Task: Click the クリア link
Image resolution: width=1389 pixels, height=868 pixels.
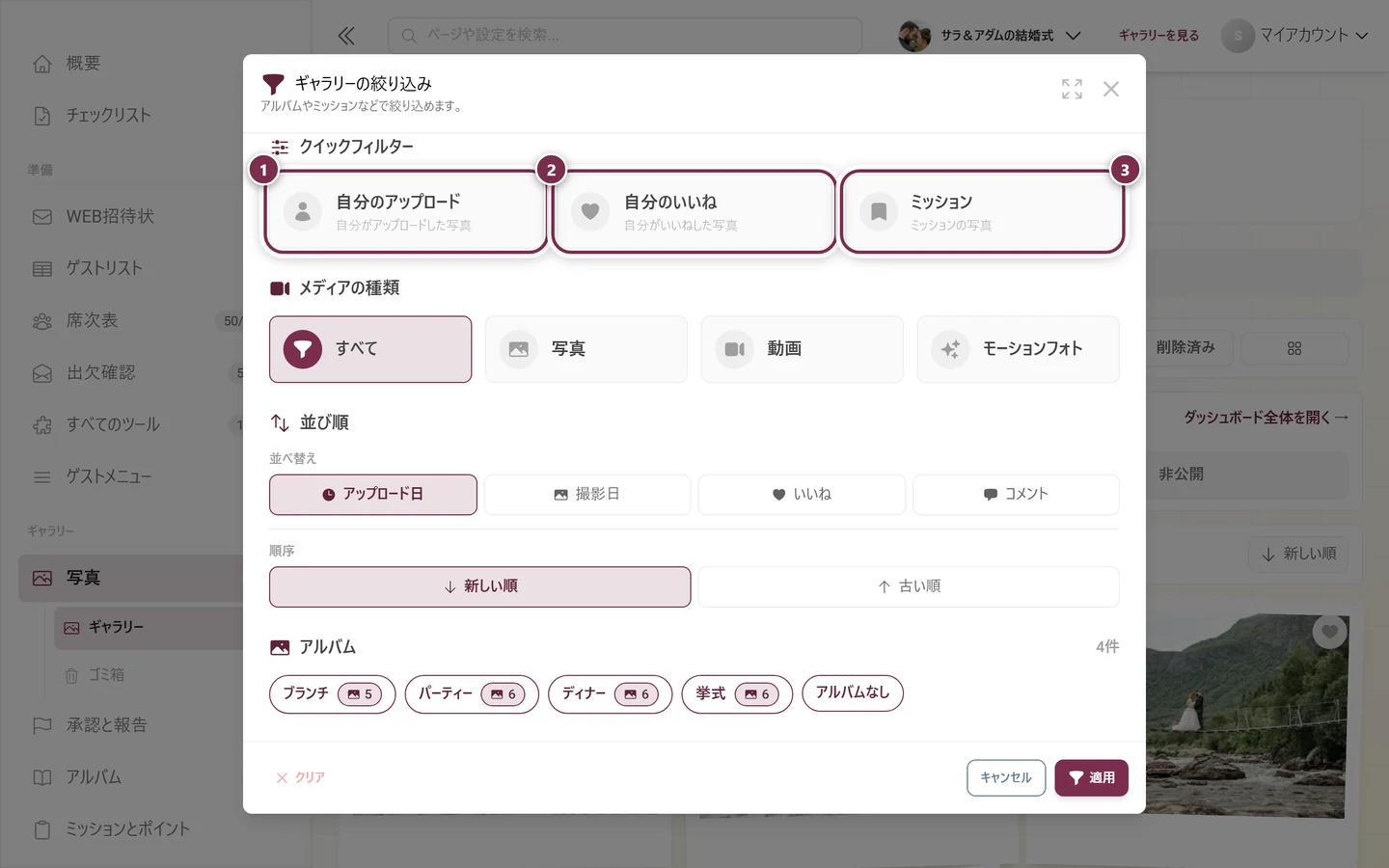Action: [300, 777]
